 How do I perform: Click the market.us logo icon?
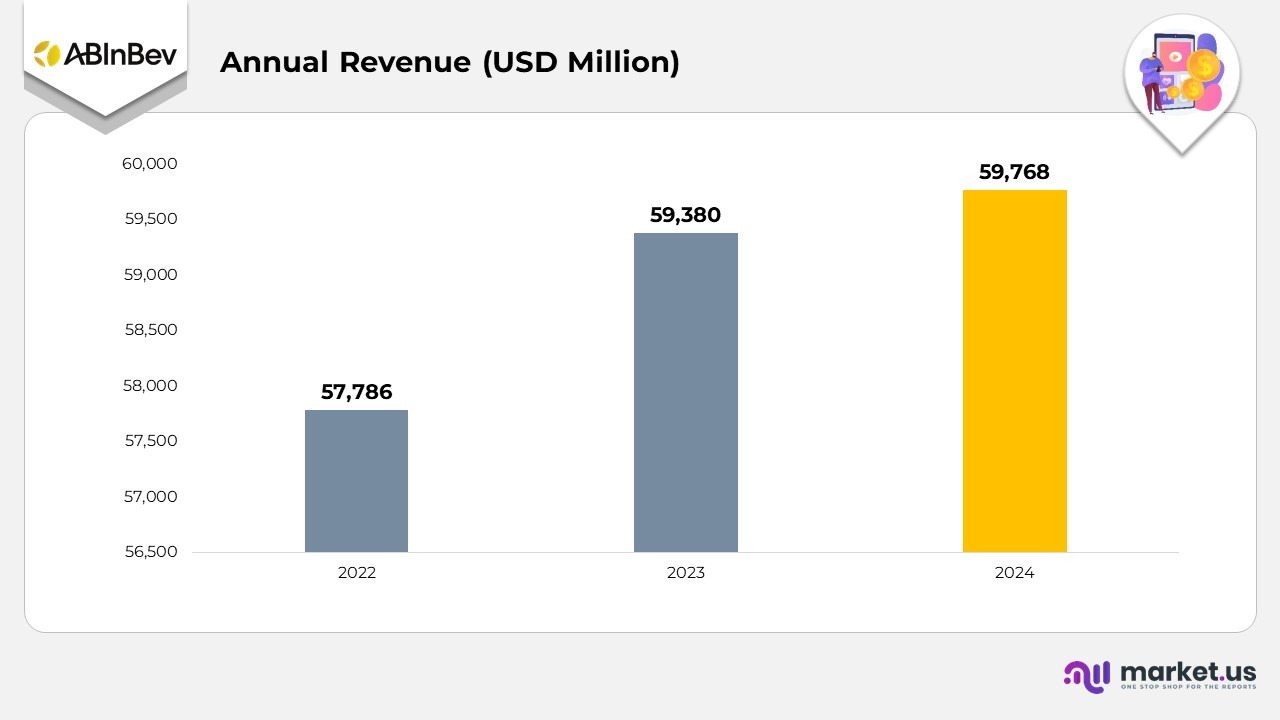click(1086, 676)
